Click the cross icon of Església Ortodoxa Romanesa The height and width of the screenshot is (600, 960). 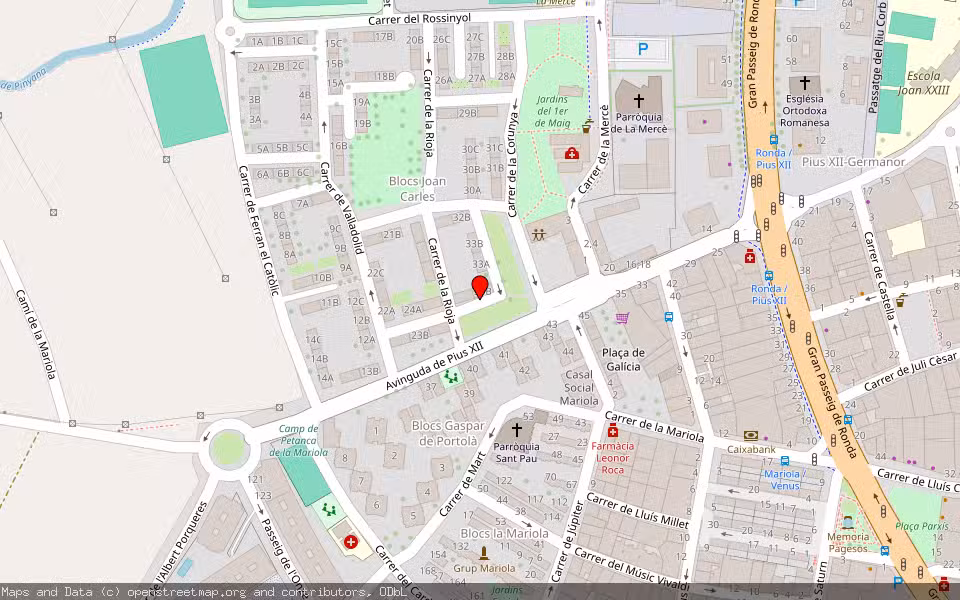pos(804,82)
